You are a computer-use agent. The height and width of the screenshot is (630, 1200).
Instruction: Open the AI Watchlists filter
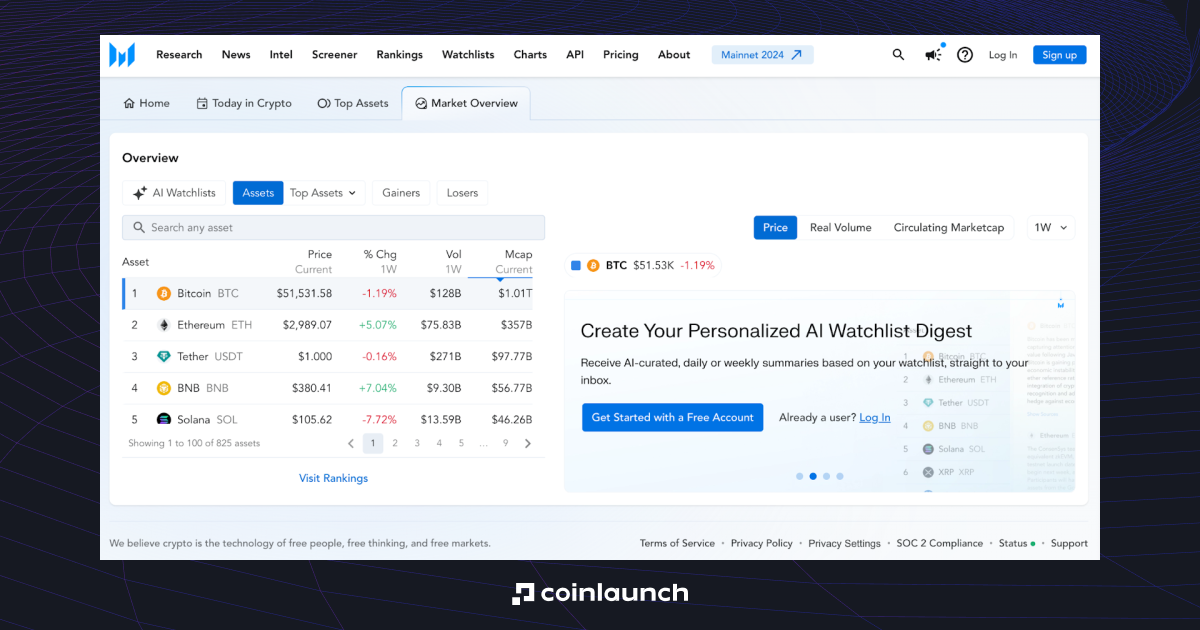[x=174, y=193]
